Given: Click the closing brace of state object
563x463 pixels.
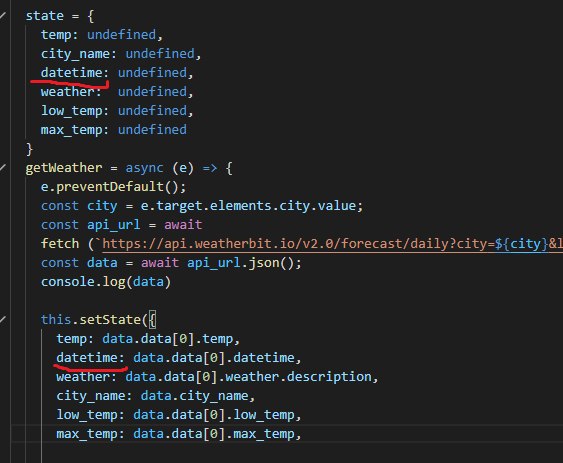Looking at the screenshot, I should coord(29,149).
